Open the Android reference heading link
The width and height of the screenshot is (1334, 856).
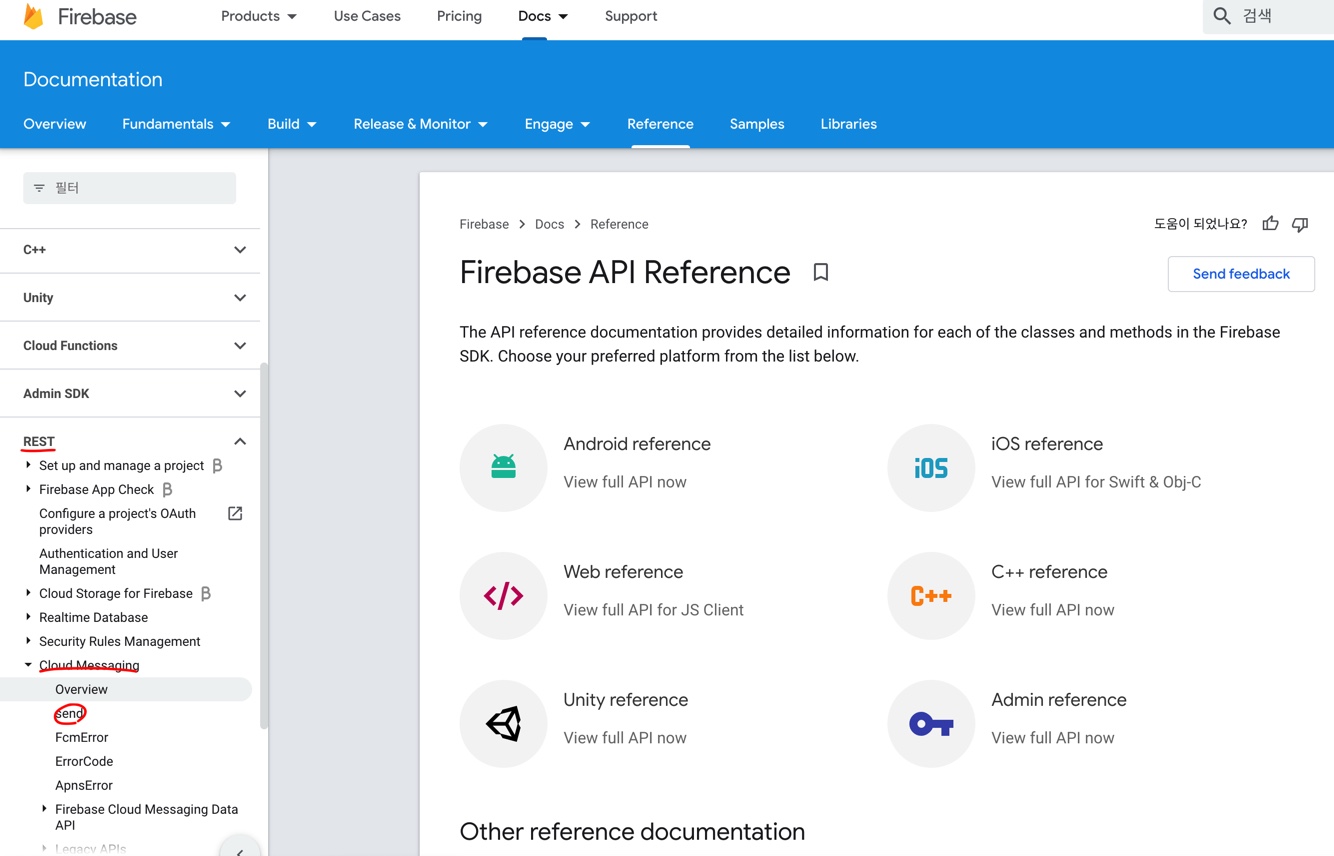click(637, 444)
